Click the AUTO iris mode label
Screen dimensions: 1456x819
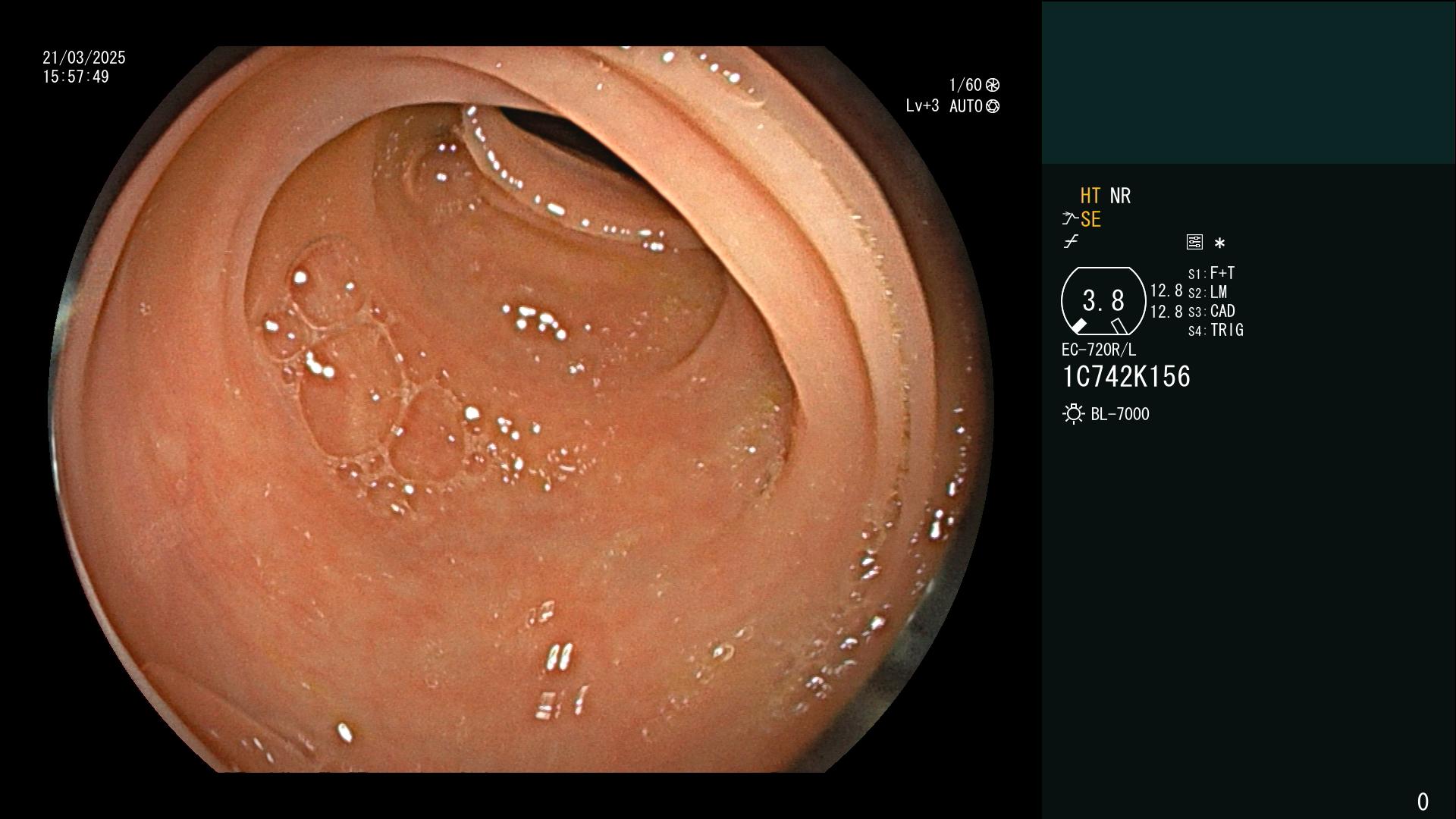click(x=966, y=106)
